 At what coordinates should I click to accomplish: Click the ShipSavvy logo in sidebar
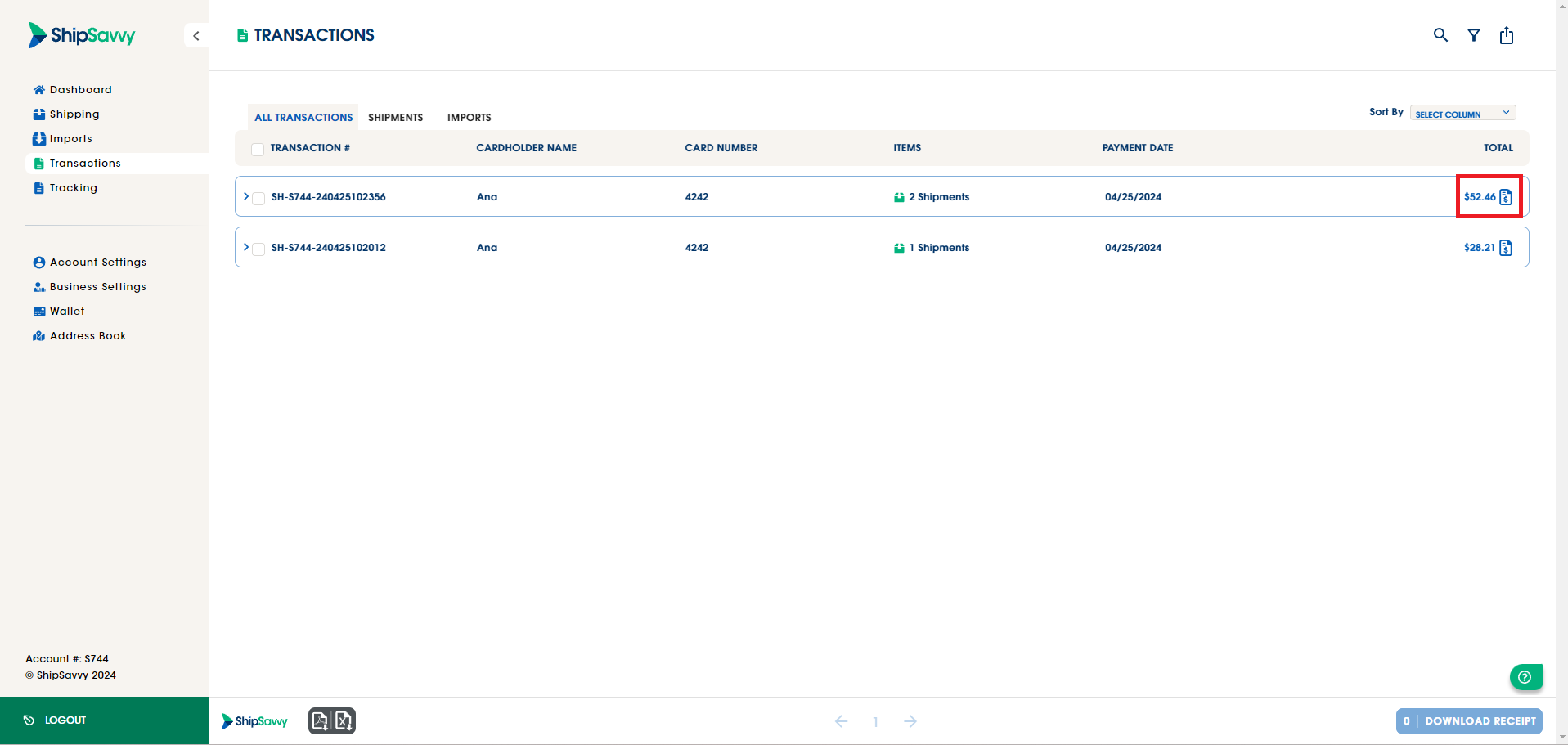click(x=82, y=35)
